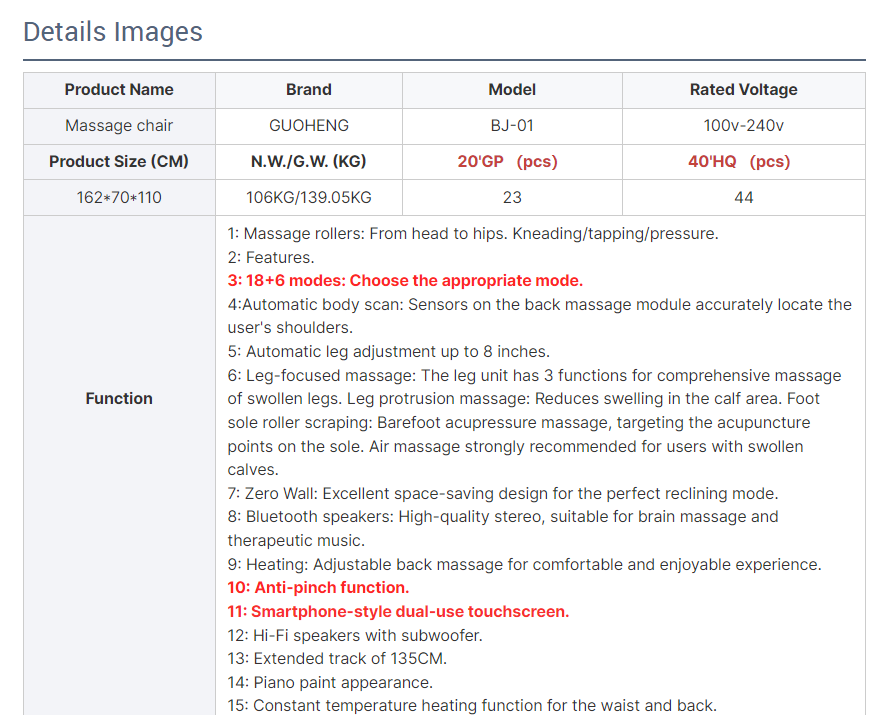Viewport: 894px width, 715px height.
Task: Select the 162*70*110 size value
Action: [119, 198]
